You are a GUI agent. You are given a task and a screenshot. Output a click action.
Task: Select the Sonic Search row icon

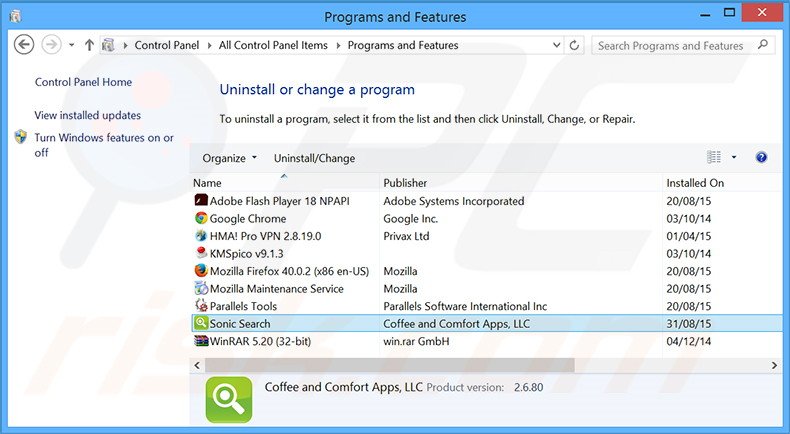(x=201, y=323)
